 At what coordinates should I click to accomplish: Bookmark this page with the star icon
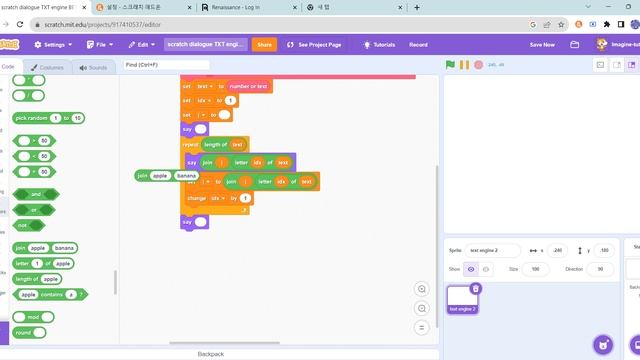561,24
